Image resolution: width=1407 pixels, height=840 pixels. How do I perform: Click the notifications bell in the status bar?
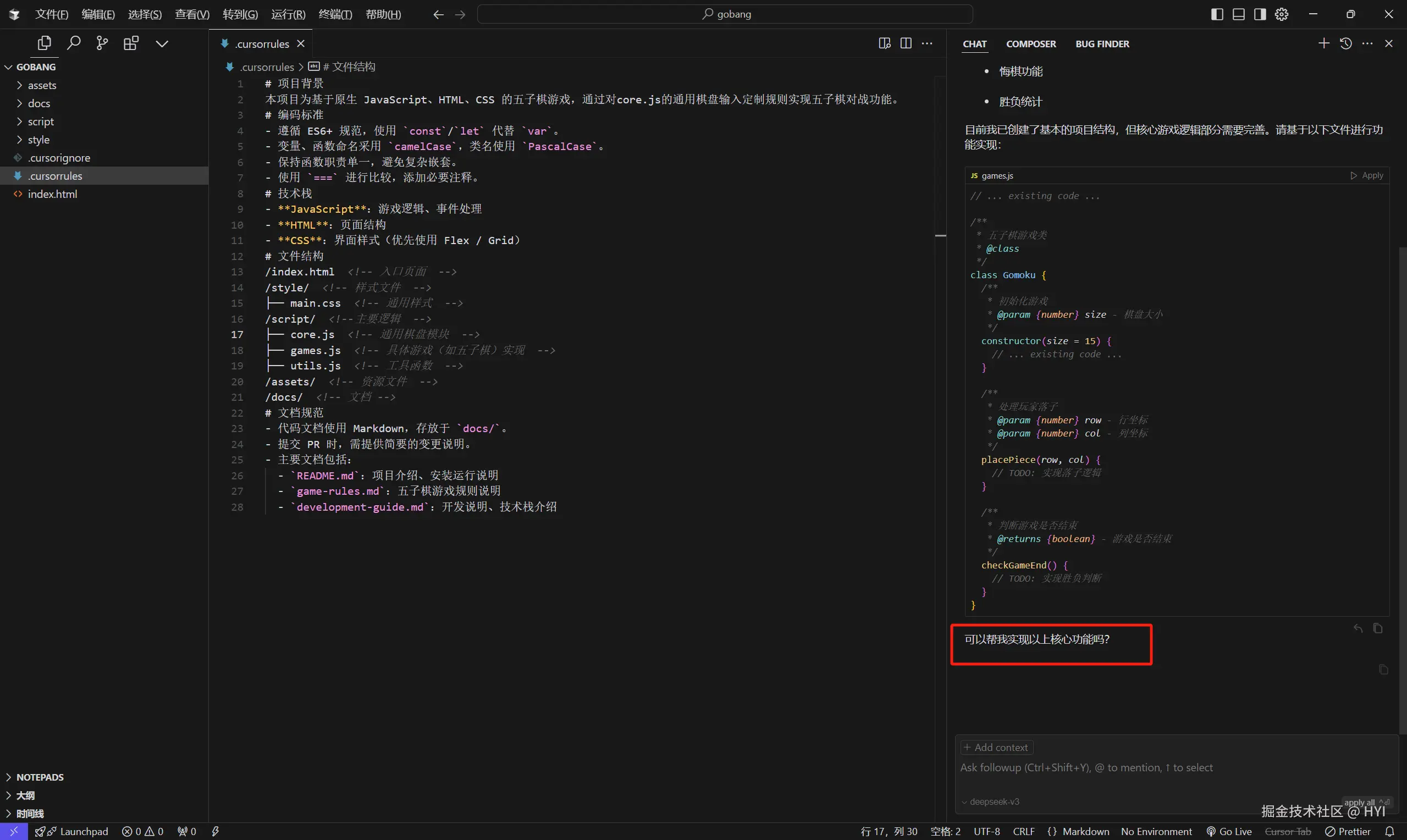pyautogui.click(x=1391, y=831)
